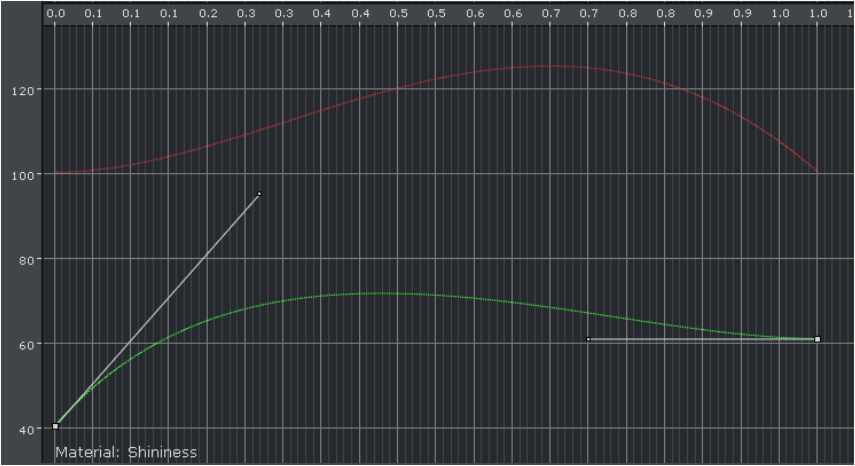Click the 0.2 mark on the time ruler
The width and height of the screenshot is (855, 466).
click(208, 15)
